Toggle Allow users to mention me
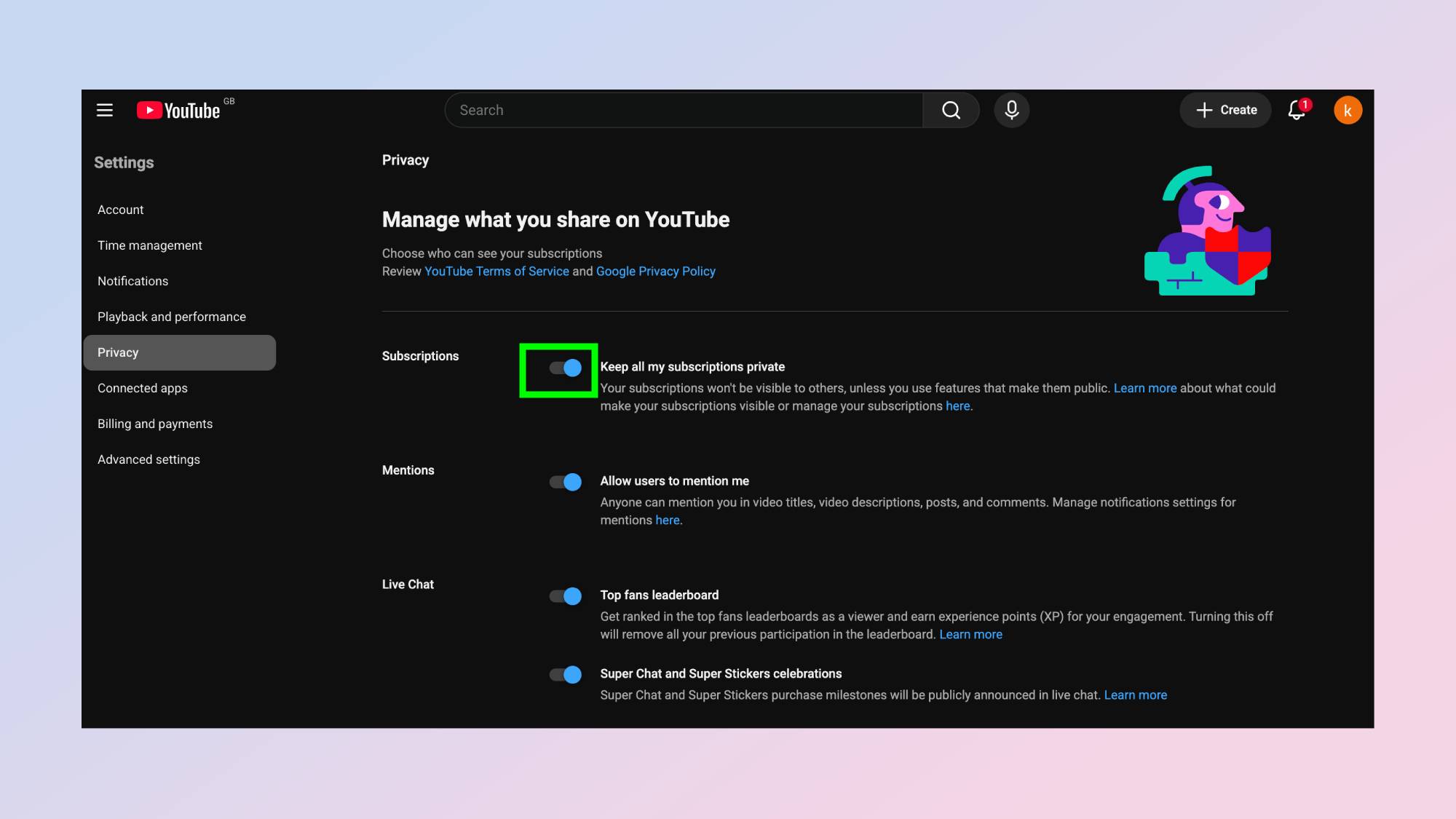Image resolution: width=1456 pixels, height=819 pixels. 566,482
